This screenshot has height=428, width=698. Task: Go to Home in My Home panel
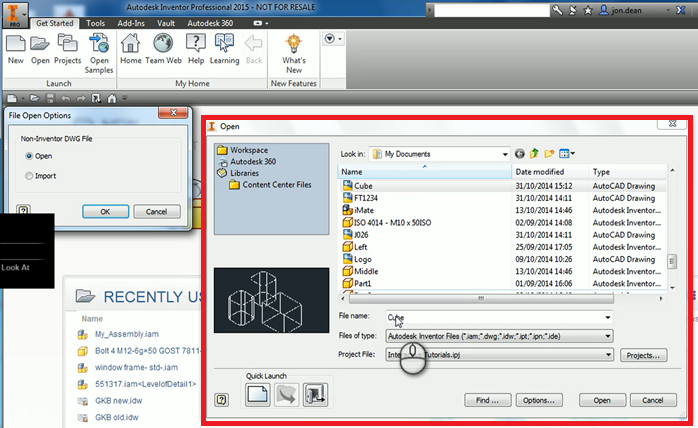pyautogui.click(x=130, y=49)
